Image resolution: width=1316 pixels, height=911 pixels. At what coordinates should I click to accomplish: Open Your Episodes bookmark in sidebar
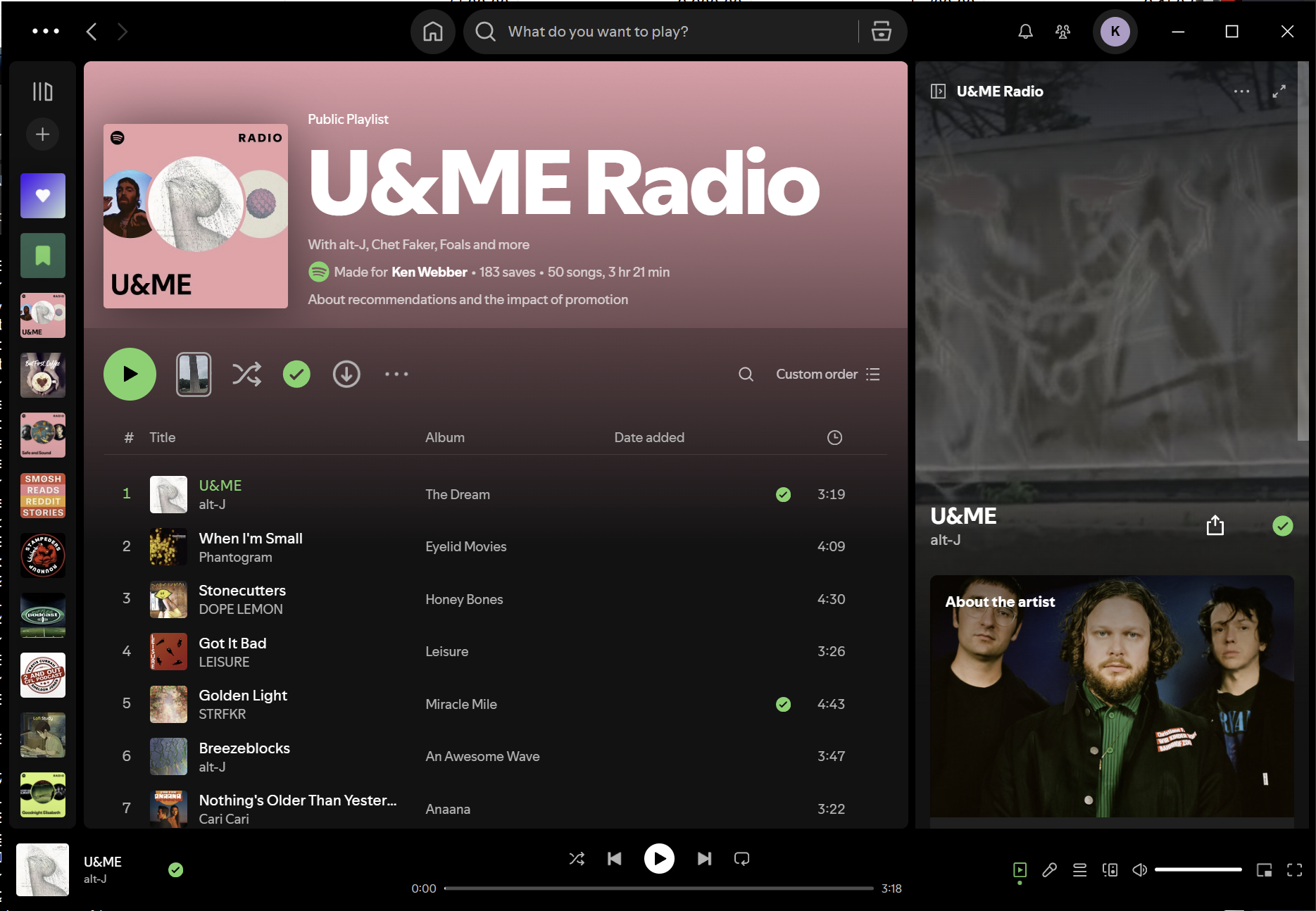tap(43, 256)
